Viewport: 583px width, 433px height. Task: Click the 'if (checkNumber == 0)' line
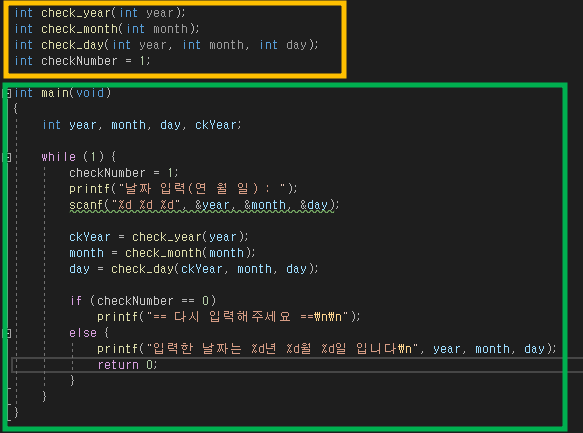(x=143, y=301)
